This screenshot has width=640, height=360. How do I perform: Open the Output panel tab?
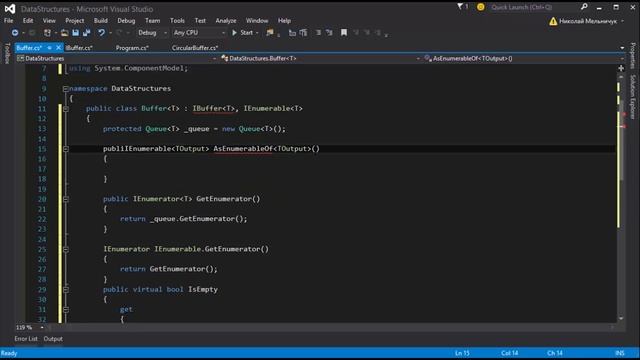pos(53,339)
